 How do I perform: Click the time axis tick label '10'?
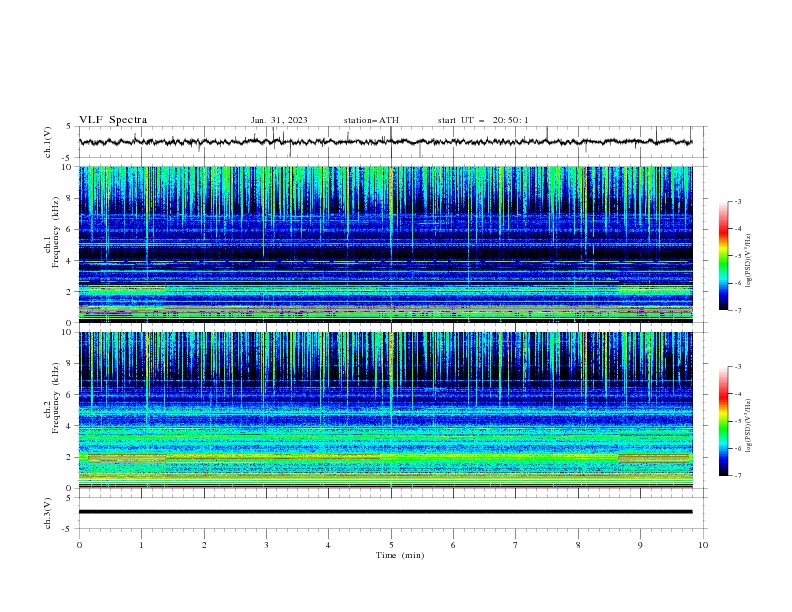click(703, 545)
